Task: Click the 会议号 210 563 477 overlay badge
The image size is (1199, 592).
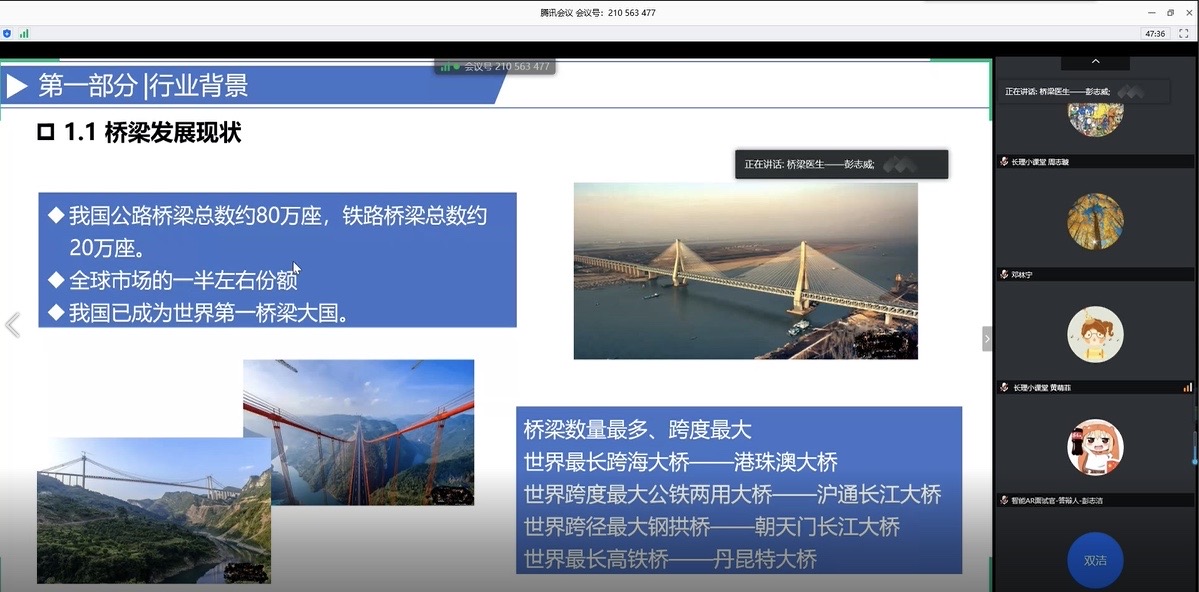Action: (x=495, y=67)
